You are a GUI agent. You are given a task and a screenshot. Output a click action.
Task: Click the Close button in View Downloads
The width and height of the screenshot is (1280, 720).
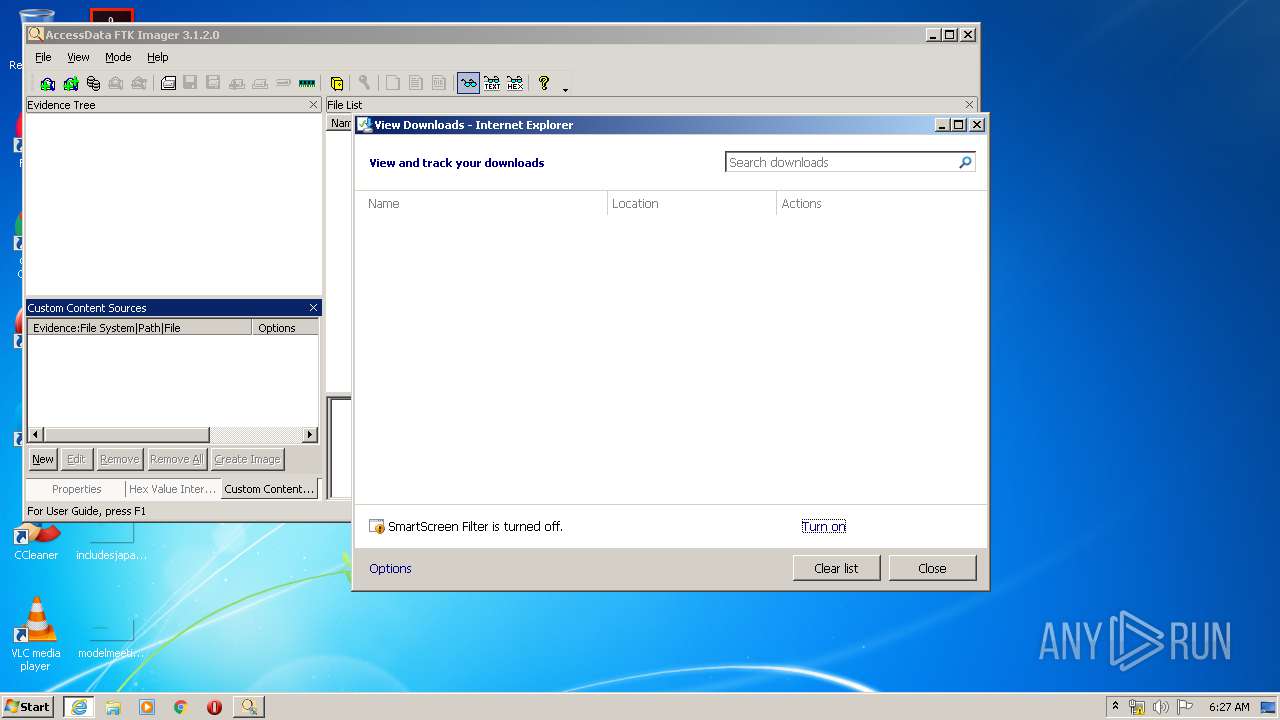(x=932, y=568)
